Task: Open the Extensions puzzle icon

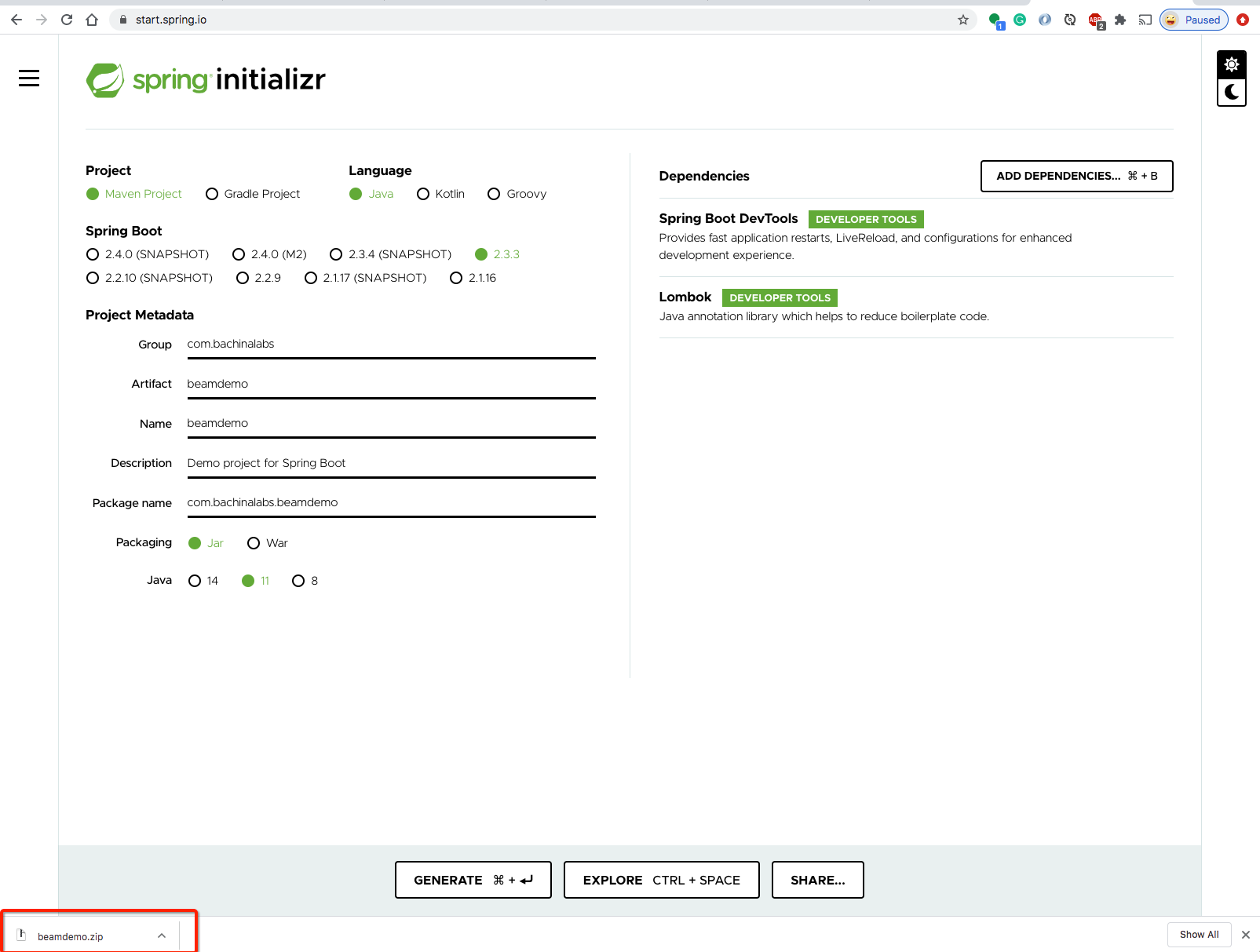Action: pos(1120,20)
